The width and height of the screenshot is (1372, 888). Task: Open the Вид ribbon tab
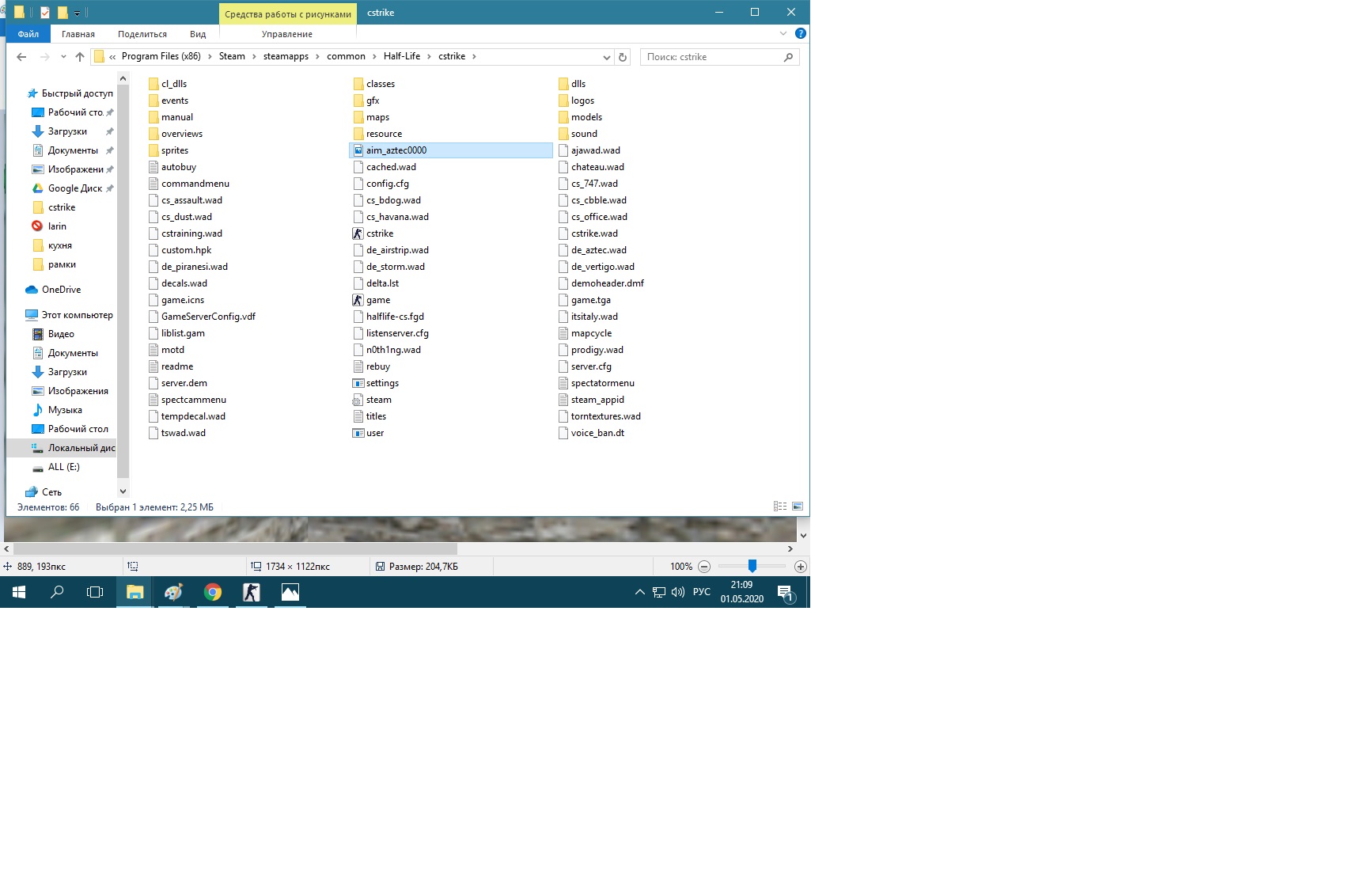[x=198, y=34]
